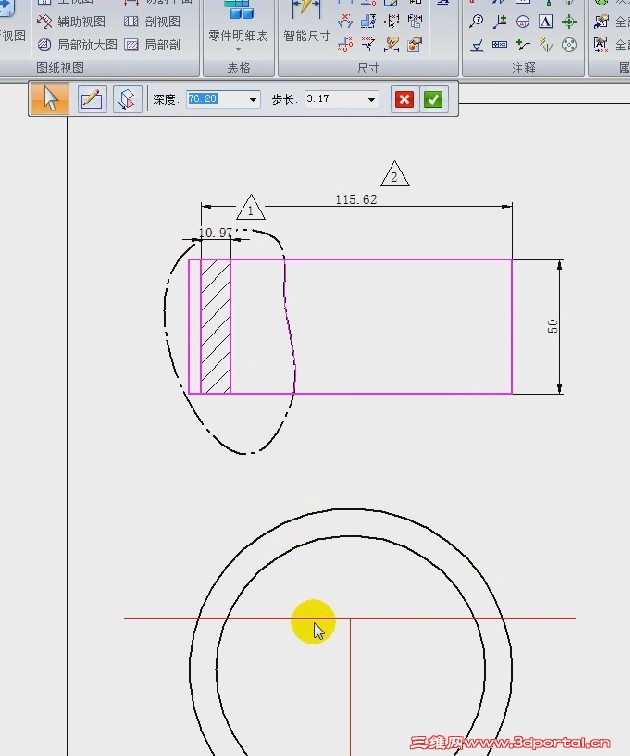Select the arrow Select tool in command bar
Viewport: 630px width, 756px height.
(49, 99)
